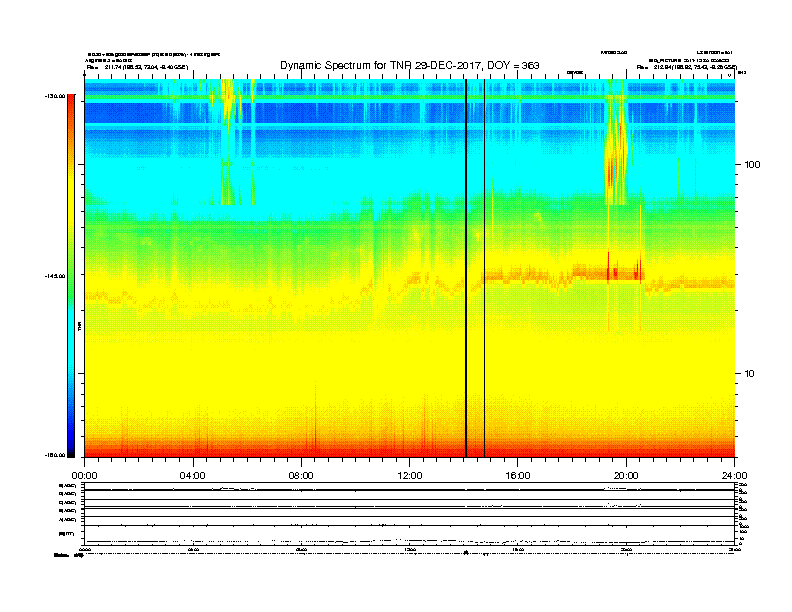Click the red top of the color bar
This screenshot has width=792, height=612.
click(x=71, y=99)
